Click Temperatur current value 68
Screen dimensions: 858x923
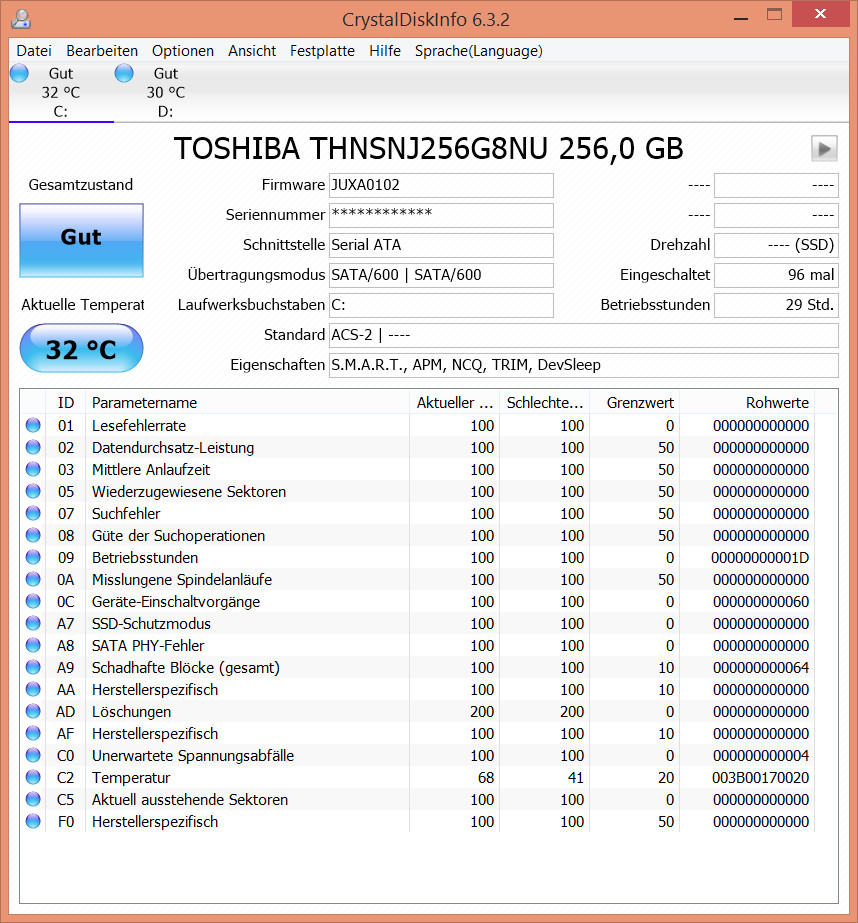click(485, 778)
